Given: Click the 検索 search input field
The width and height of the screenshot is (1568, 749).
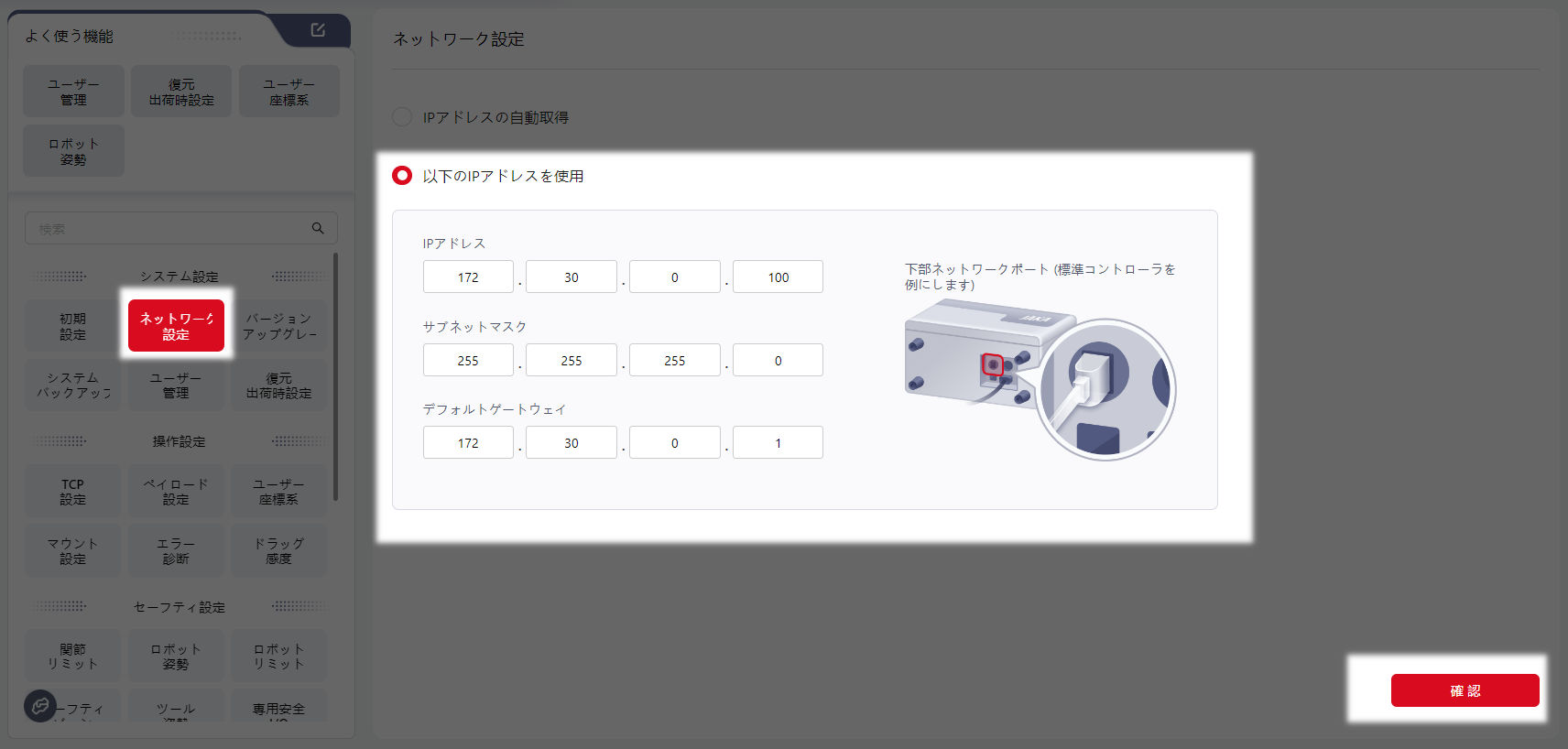Looking at the screenshot, I should click(169, 228).
